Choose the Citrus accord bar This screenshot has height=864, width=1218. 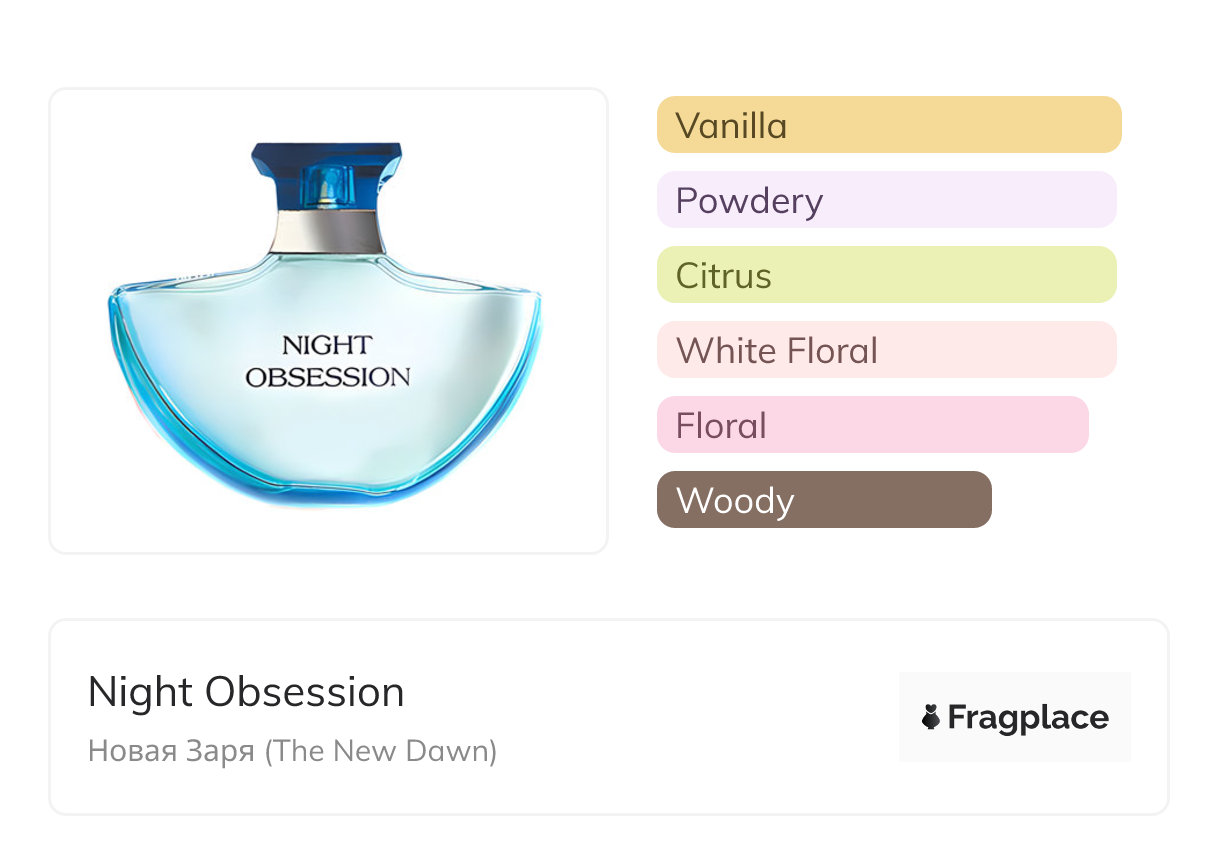(886, 275)
